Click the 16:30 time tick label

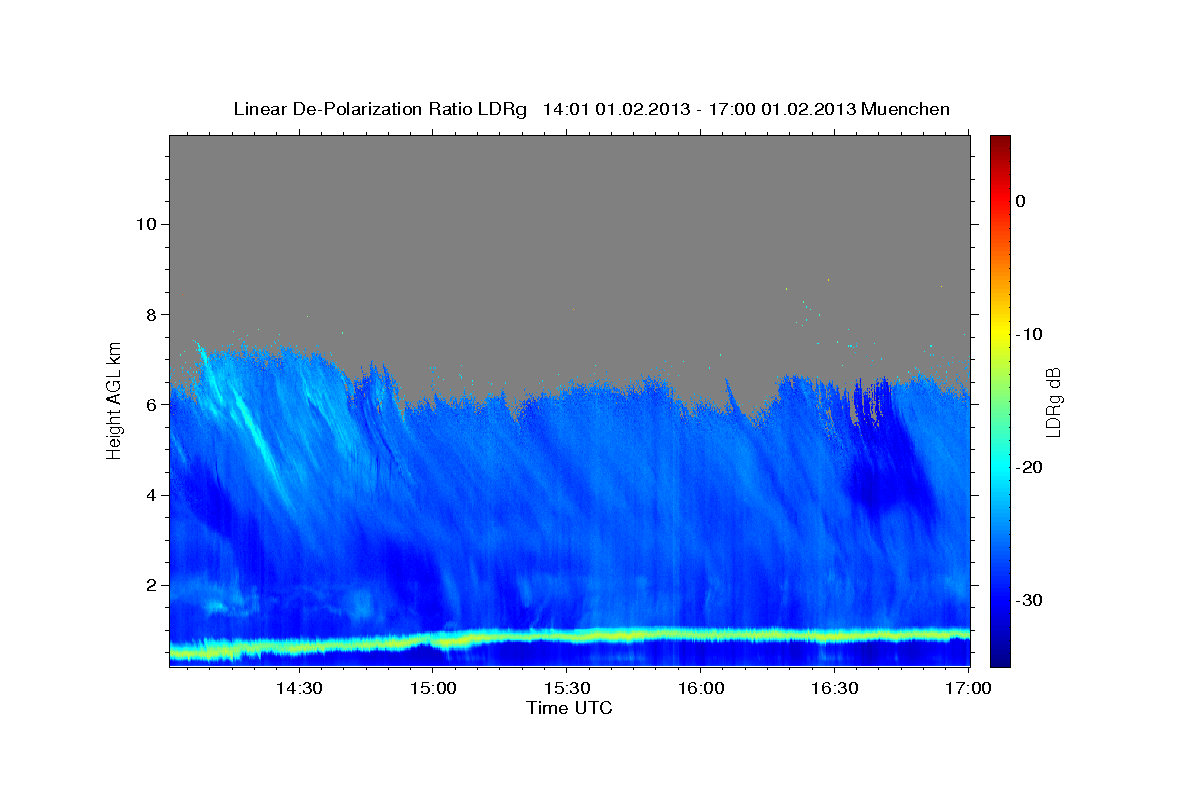(x=834, y=688)
